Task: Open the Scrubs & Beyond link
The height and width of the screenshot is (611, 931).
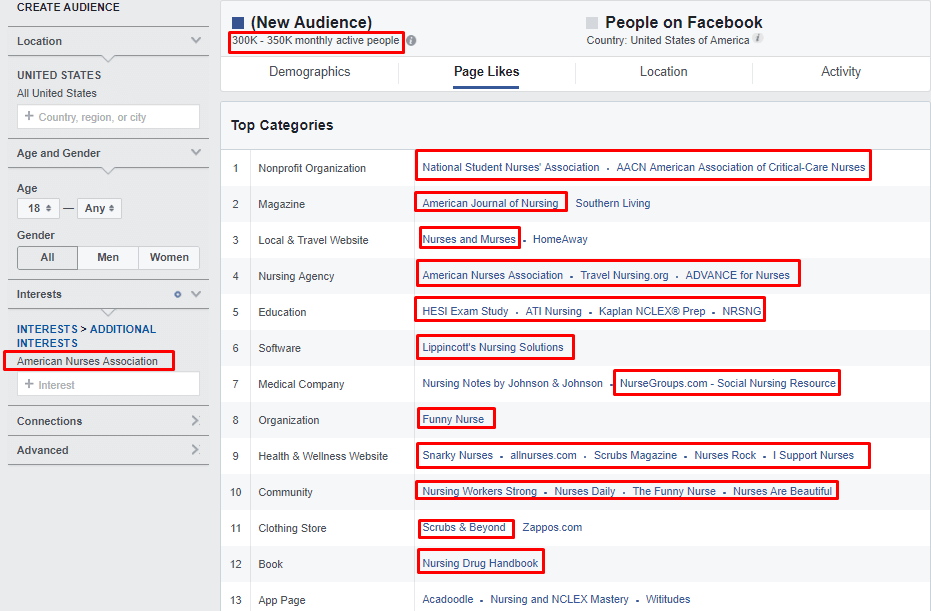Action: [464, 527]
